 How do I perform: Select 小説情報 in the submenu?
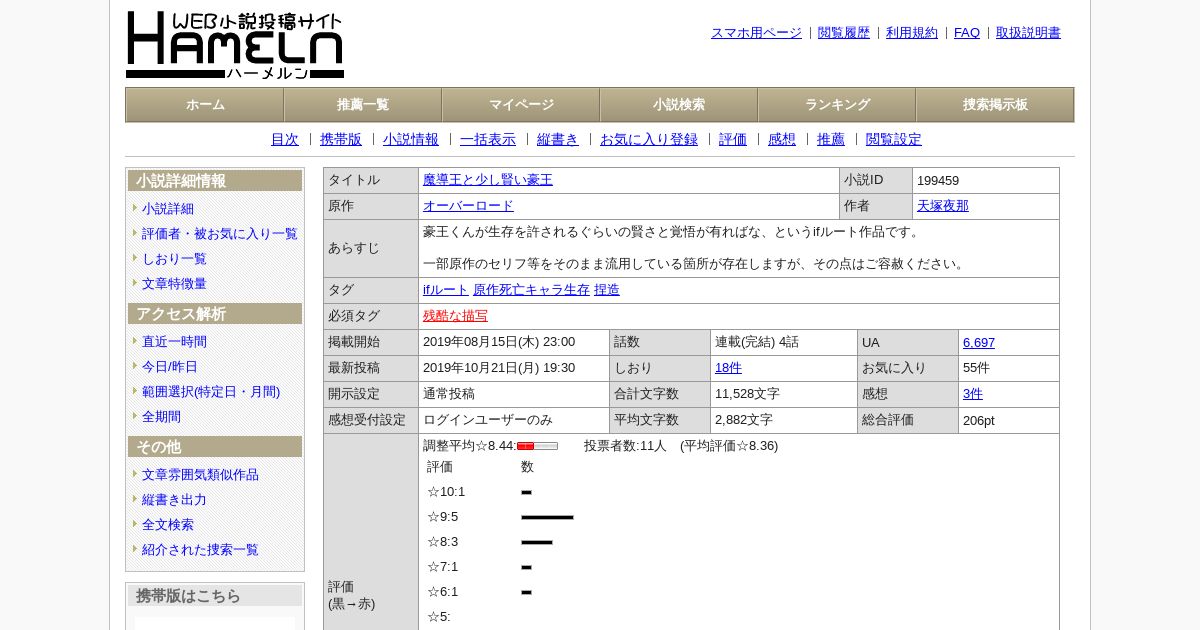click(411, 140)
